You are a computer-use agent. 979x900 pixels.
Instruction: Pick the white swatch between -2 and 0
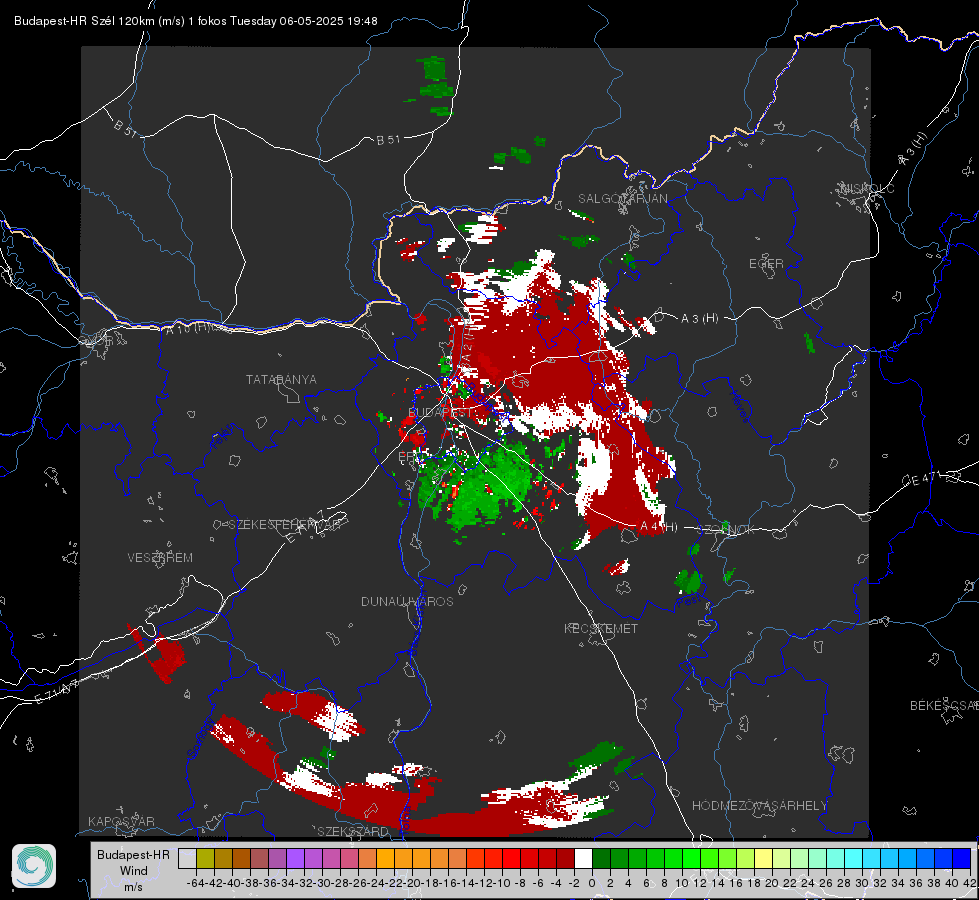coord(583,858)
